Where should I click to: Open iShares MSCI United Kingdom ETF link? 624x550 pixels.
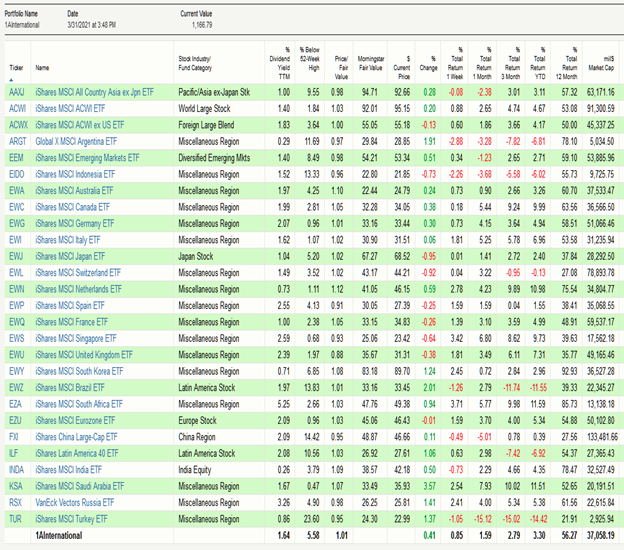click(84, 355)
